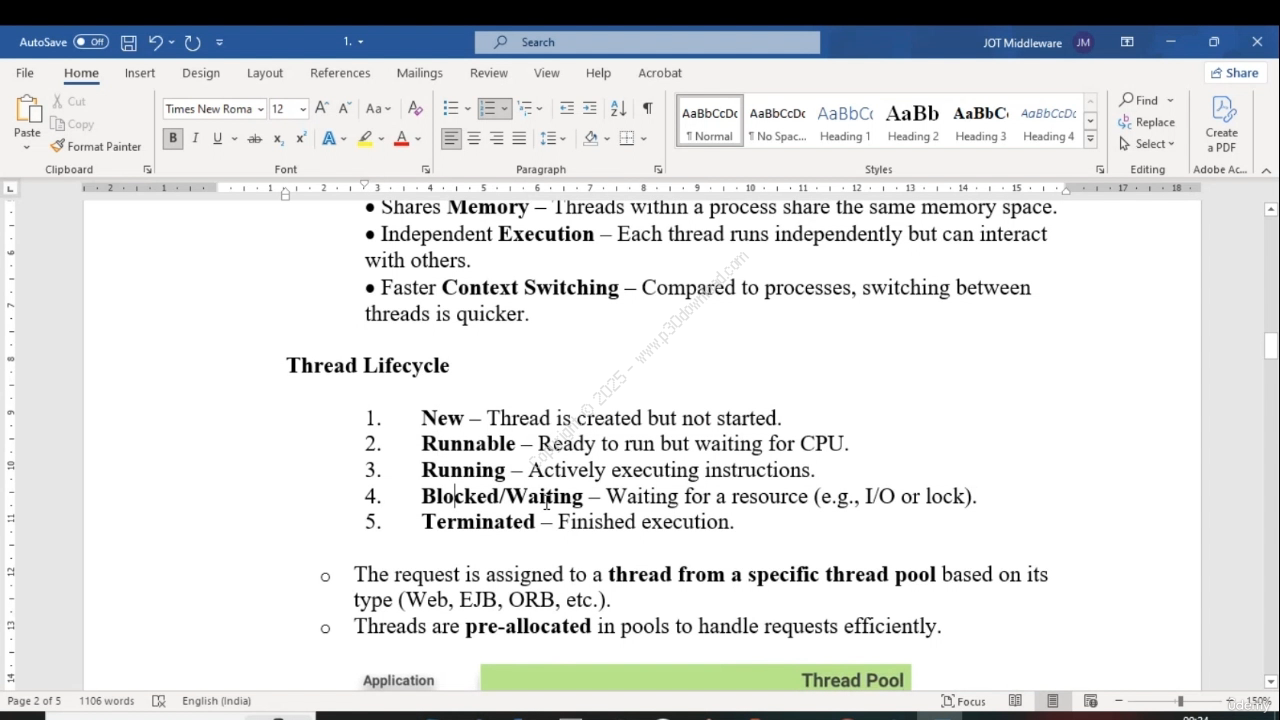
Task: Click the 1106 words count
Action: (107, 701)
